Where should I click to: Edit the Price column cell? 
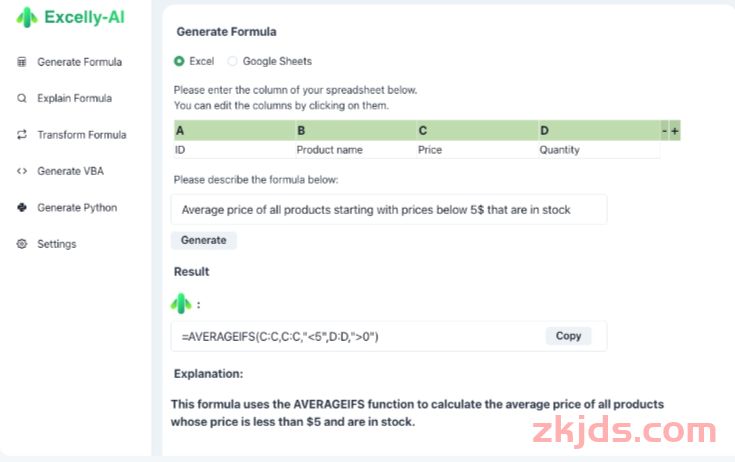477,150
